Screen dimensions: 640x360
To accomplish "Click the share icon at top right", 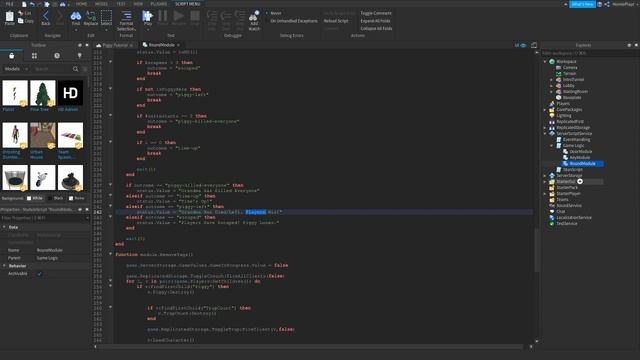I will pos(607,4).
